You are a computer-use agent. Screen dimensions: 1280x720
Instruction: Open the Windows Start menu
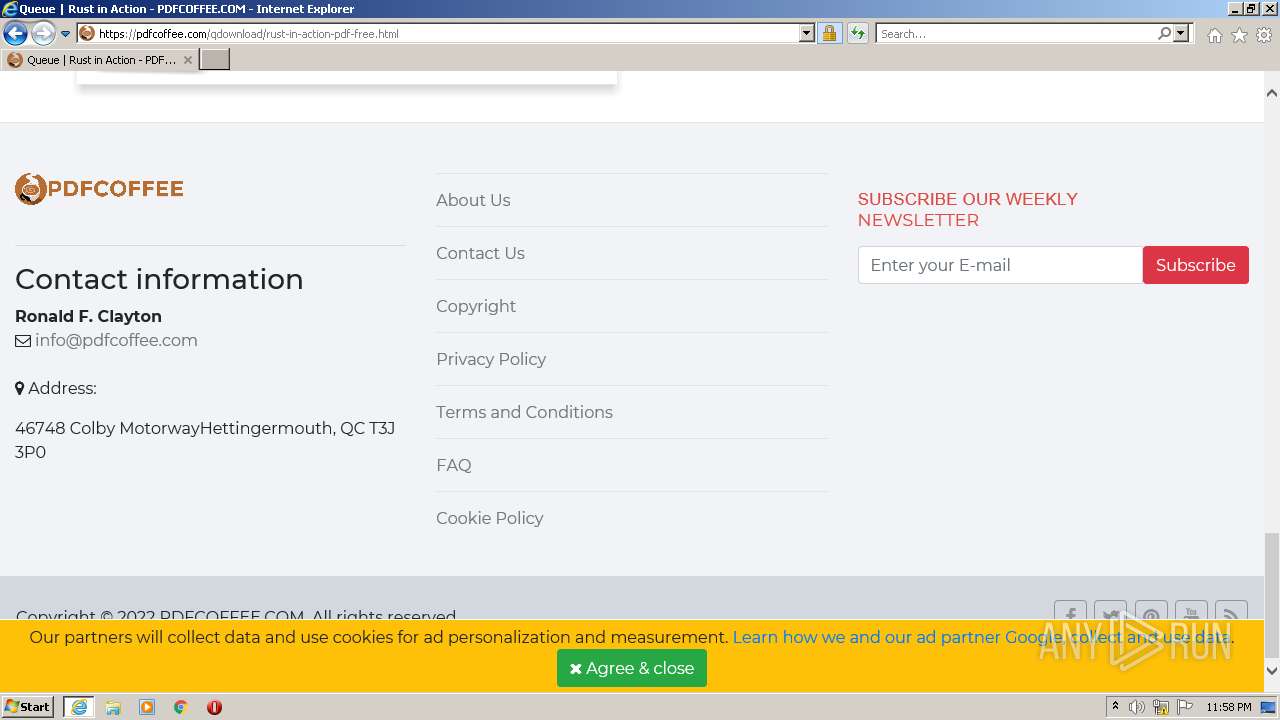(x=28, y=707)
